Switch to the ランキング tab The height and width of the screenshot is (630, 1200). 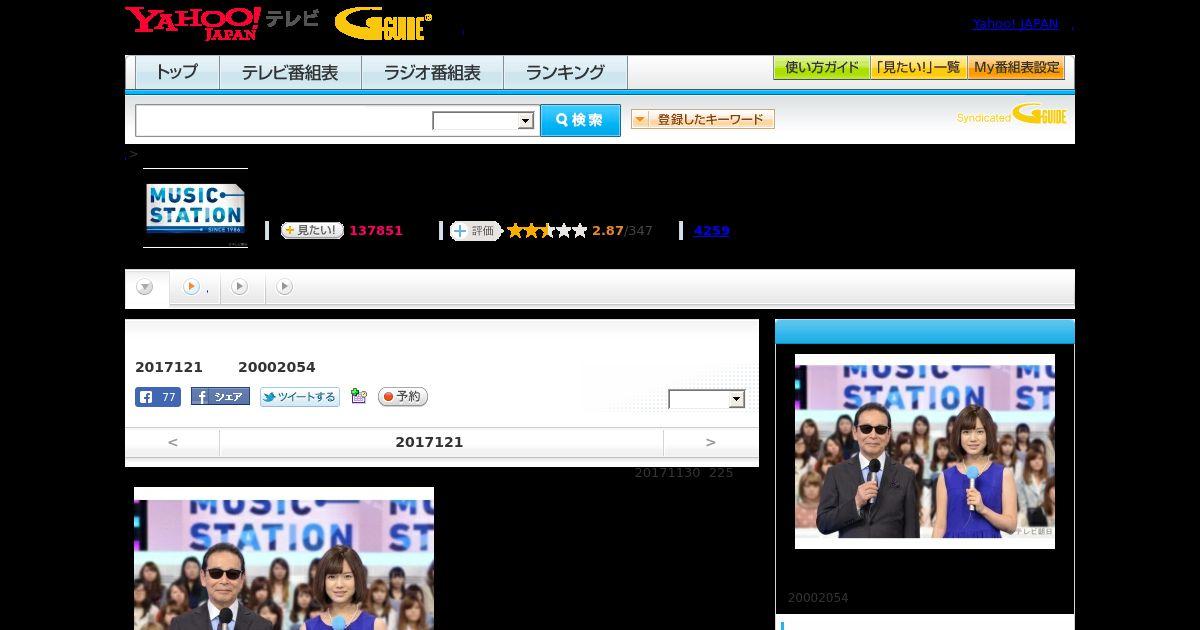coord(565,72)
